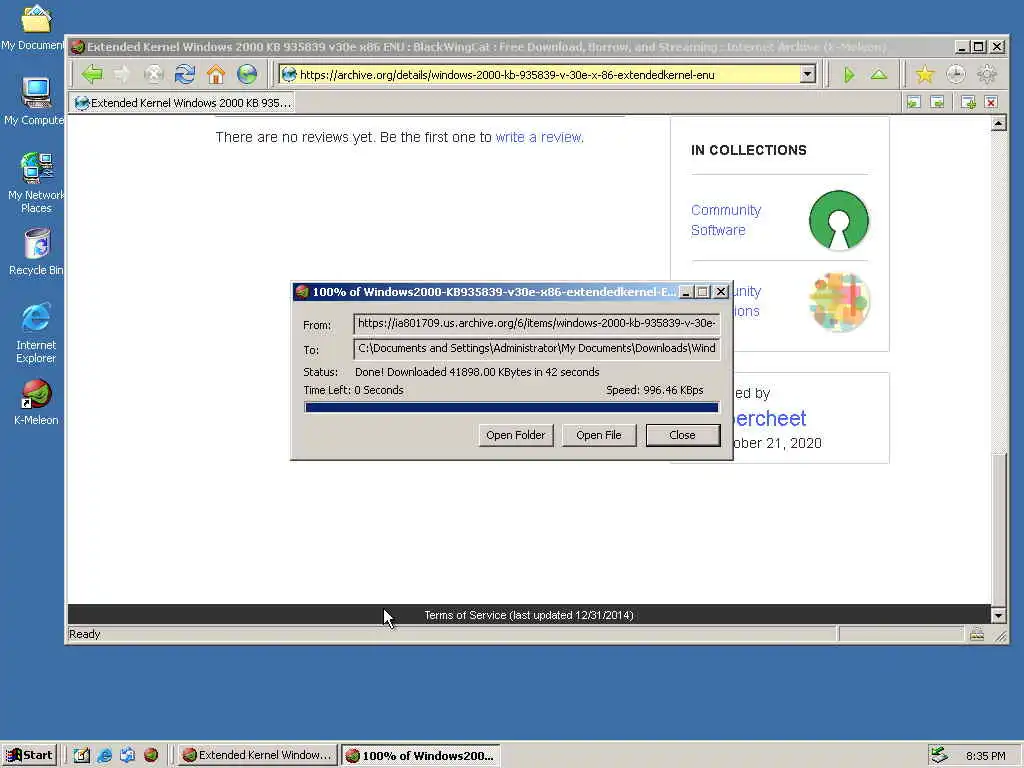The height and width of the screenshot is (768, 1024).
Task: Click 'Time Left: 0 Seconds' text
Action: pos(353,391)
